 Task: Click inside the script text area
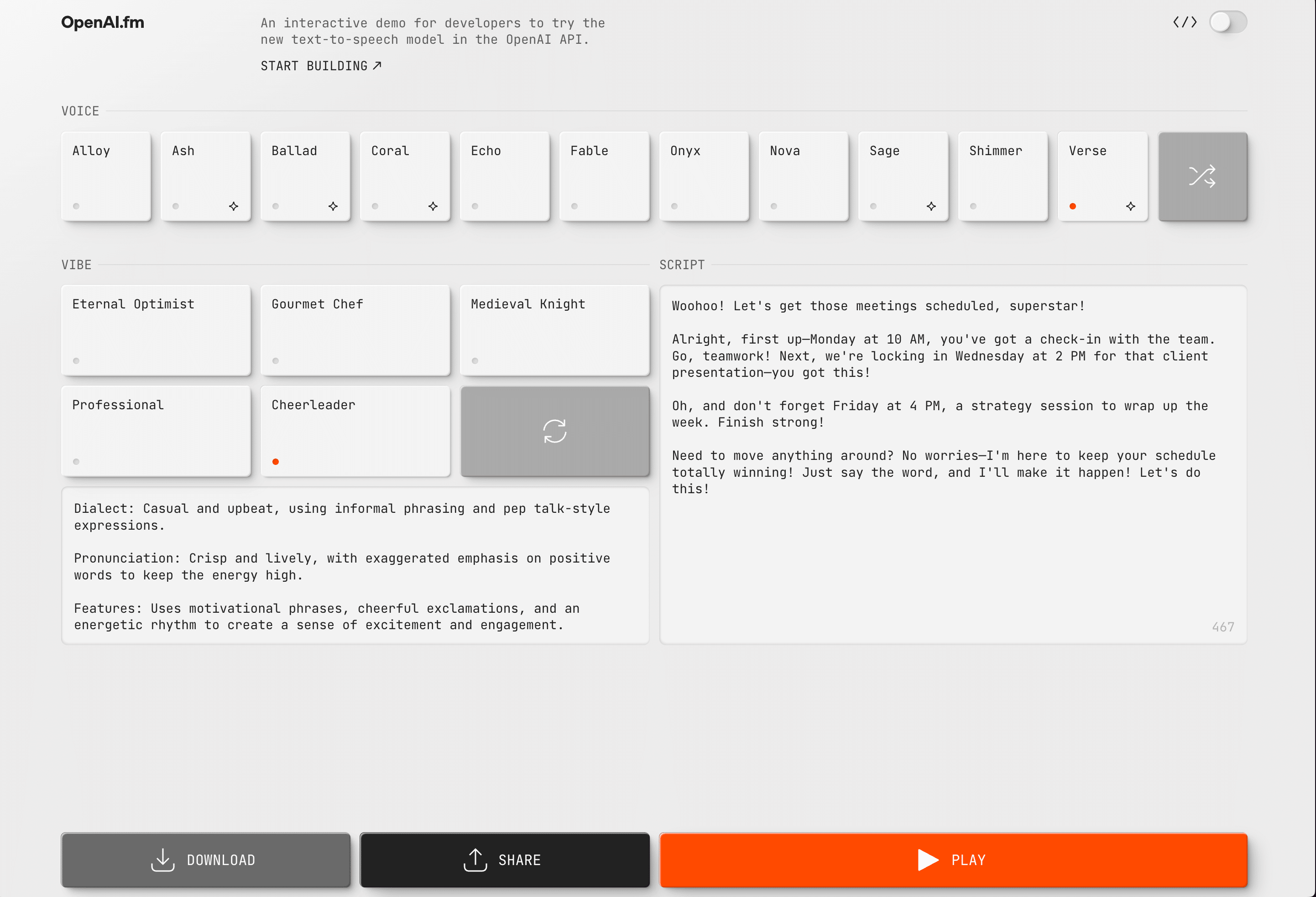tap(952, 555)
